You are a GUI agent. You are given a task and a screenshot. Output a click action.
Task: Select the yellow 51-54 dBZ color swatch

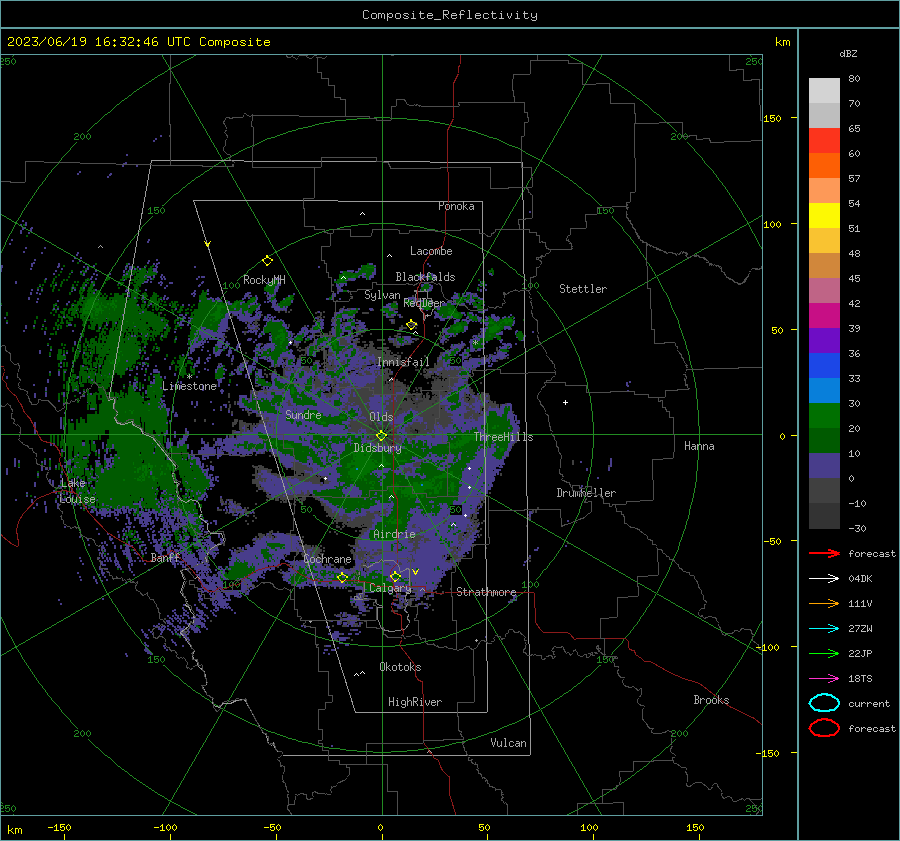coord(824,216)
